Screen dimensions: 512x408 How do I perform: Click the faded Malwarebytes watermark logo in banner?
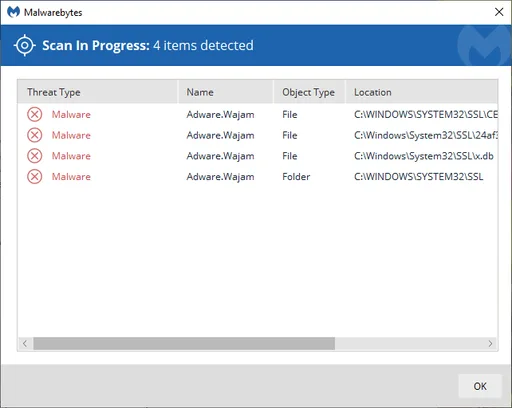click(484, 45)
